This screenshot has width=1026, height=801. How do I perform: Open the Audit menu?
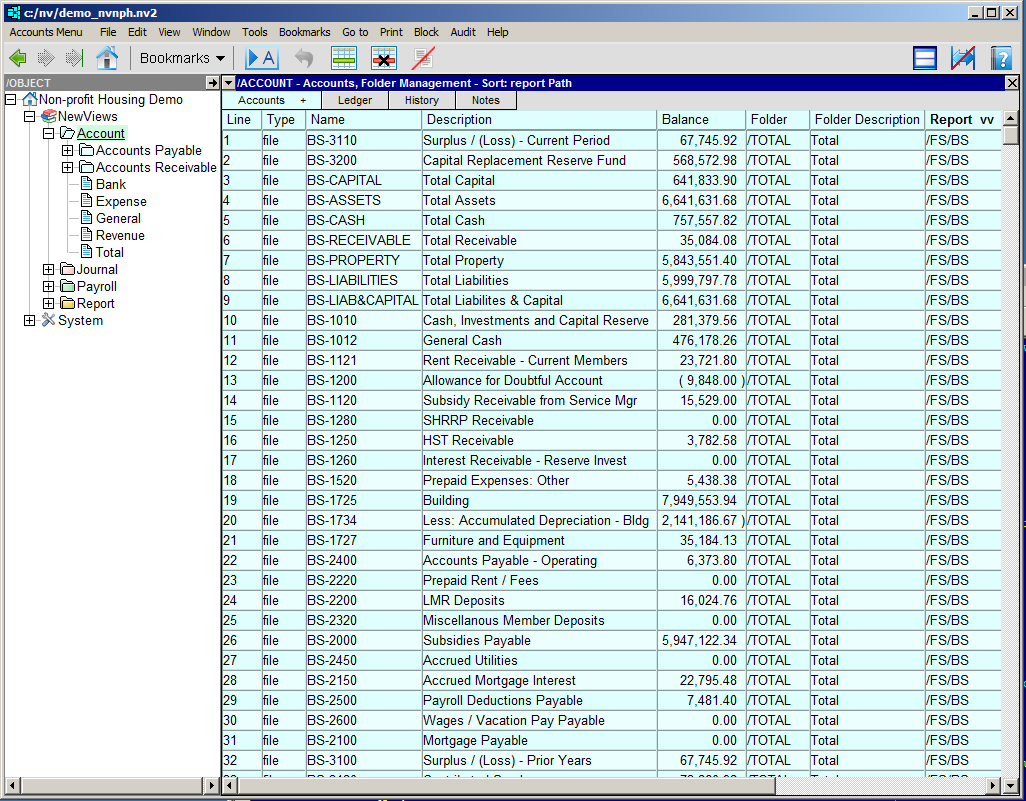[x=463, y=32]
